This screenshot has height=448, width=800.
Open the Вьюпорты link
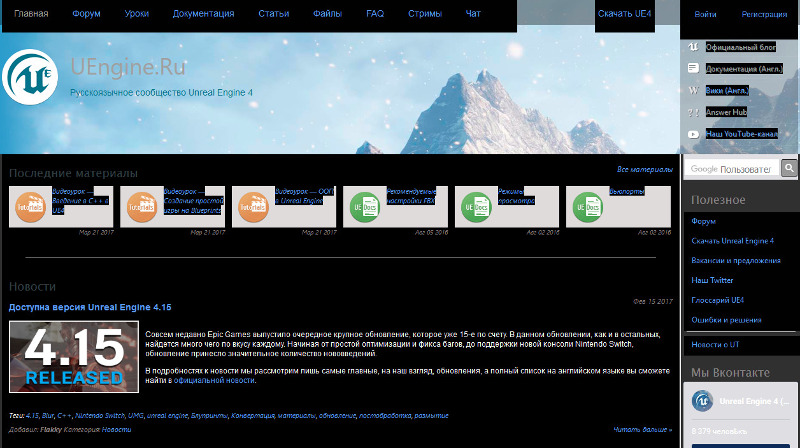pyautogui.click(x=627, y=191)
